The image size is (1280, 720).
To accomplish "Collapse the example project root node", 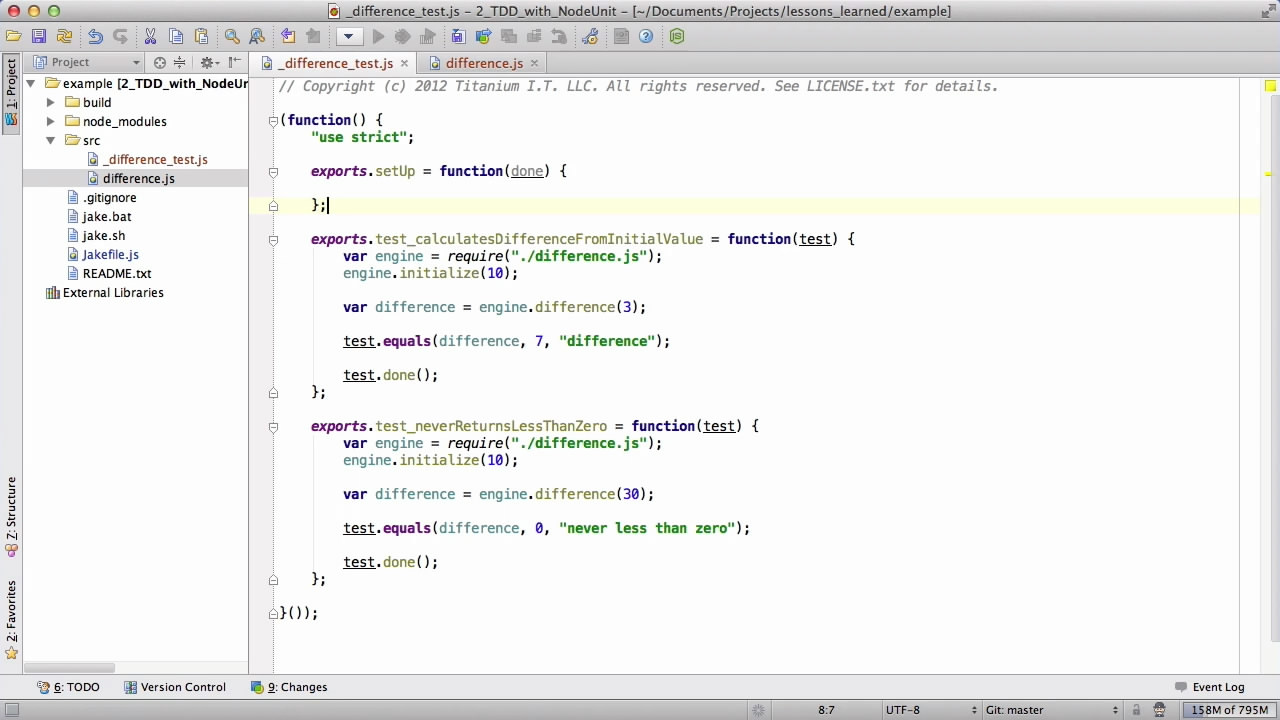I will pyautogui.click(x=31, y=83).
